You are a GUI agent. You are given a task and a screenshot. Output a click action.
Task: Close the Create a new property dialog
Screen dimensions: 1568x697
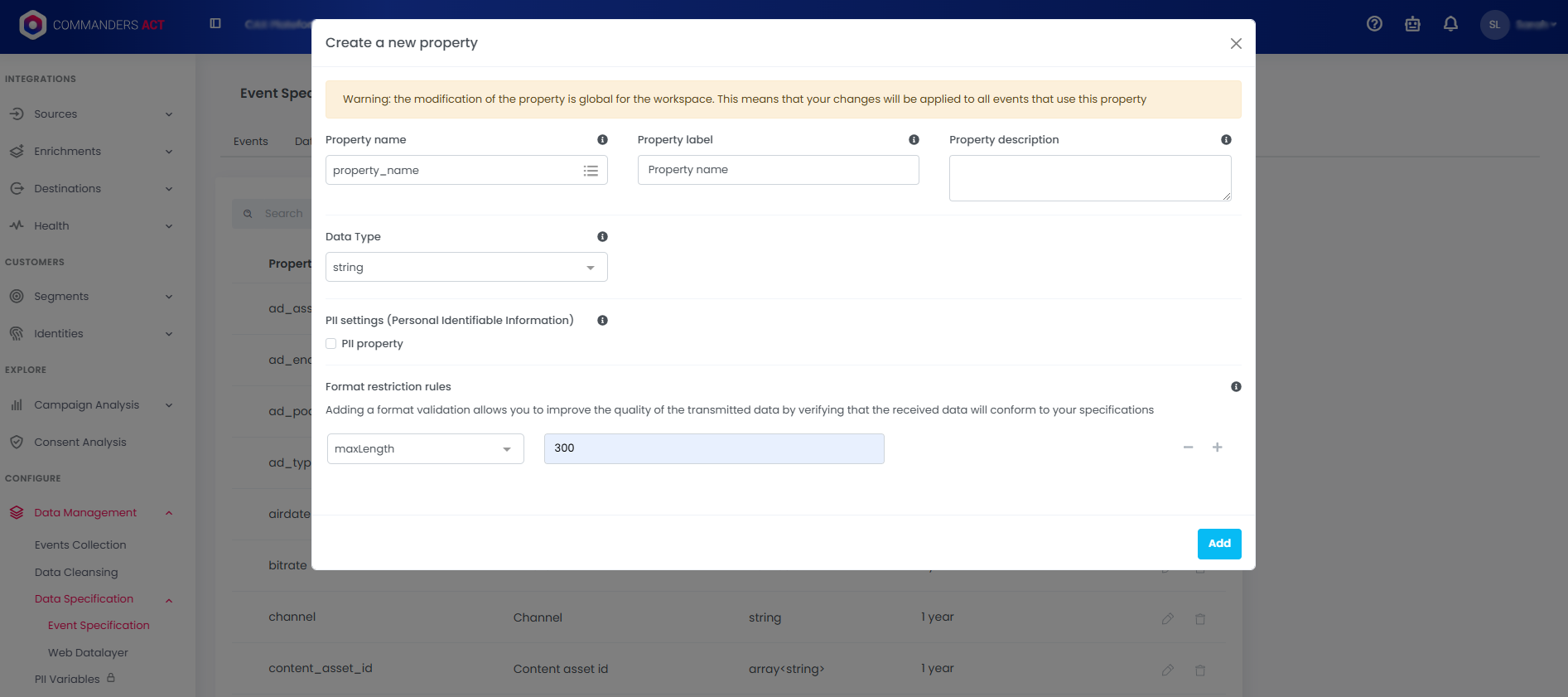tap(1235, 44)
